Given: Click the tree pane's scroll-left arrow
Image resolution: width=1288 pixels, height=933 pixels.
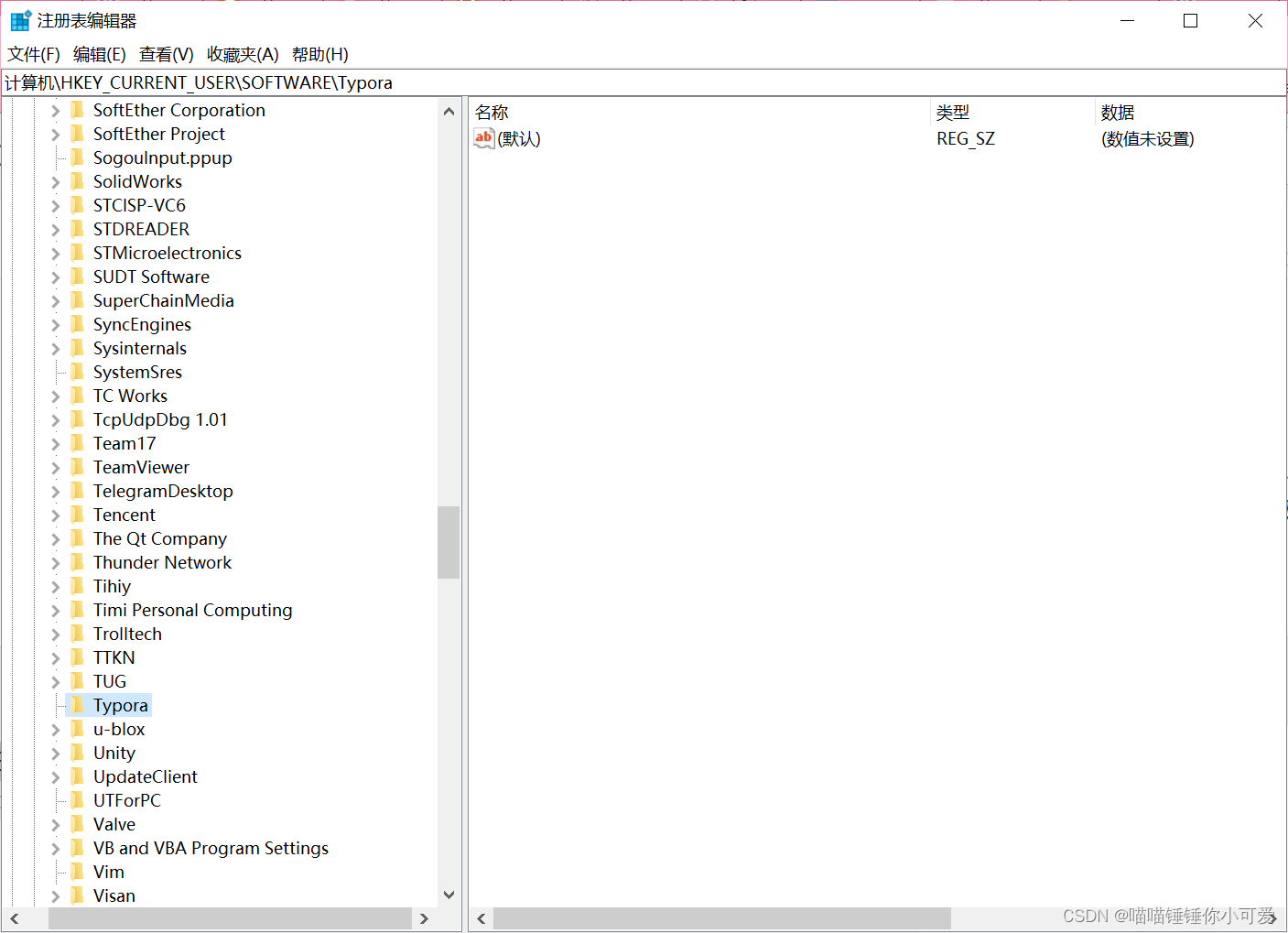Looking at the screenshot, I should coord(14,918).
